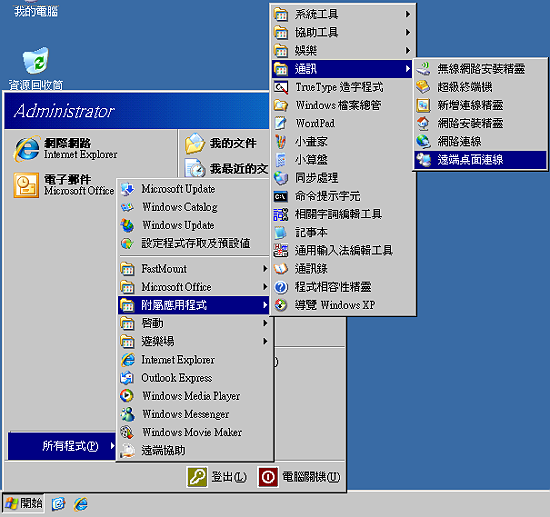550x517 pixels.
Task: Open the FastMount program folder
Action: 194,269
